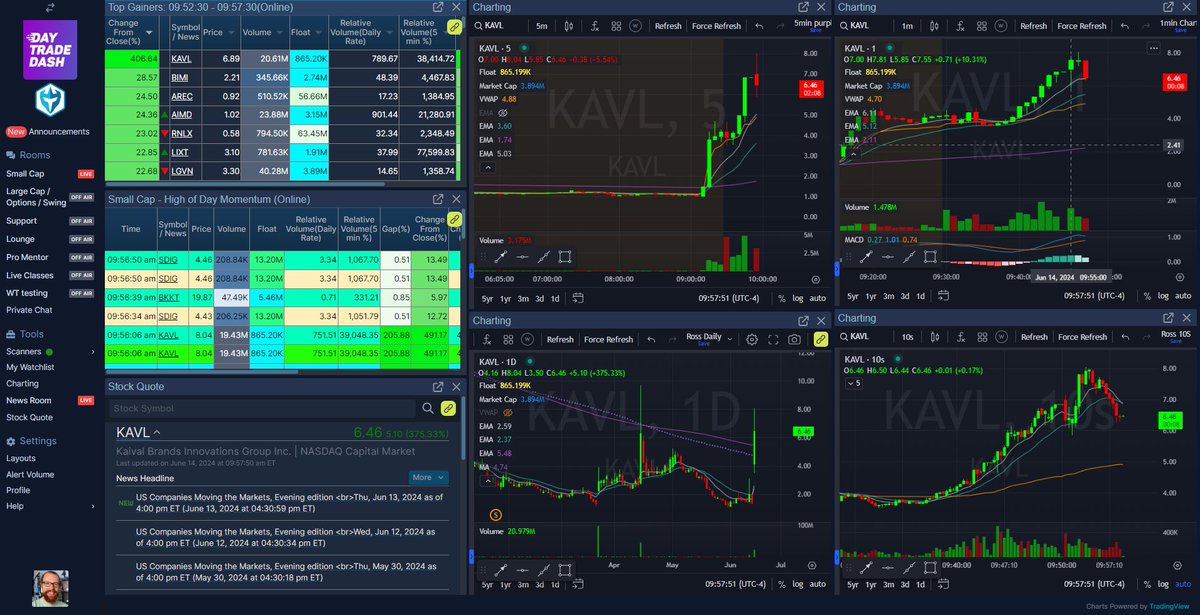Image resolution: width=1200 pixels, height=615 pixels.
Task: Select the multi-chart layout grid icon on the 1m chart
Action: pos(982,26)
